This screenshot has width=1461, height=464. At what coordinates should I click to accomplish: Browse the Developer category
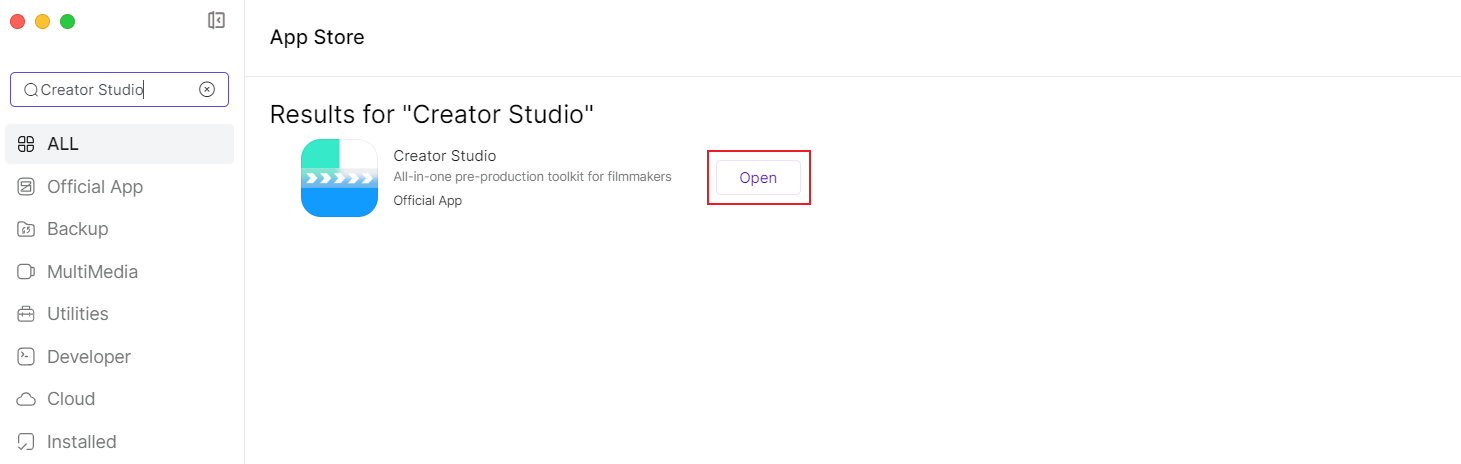(x=89, y=357)
